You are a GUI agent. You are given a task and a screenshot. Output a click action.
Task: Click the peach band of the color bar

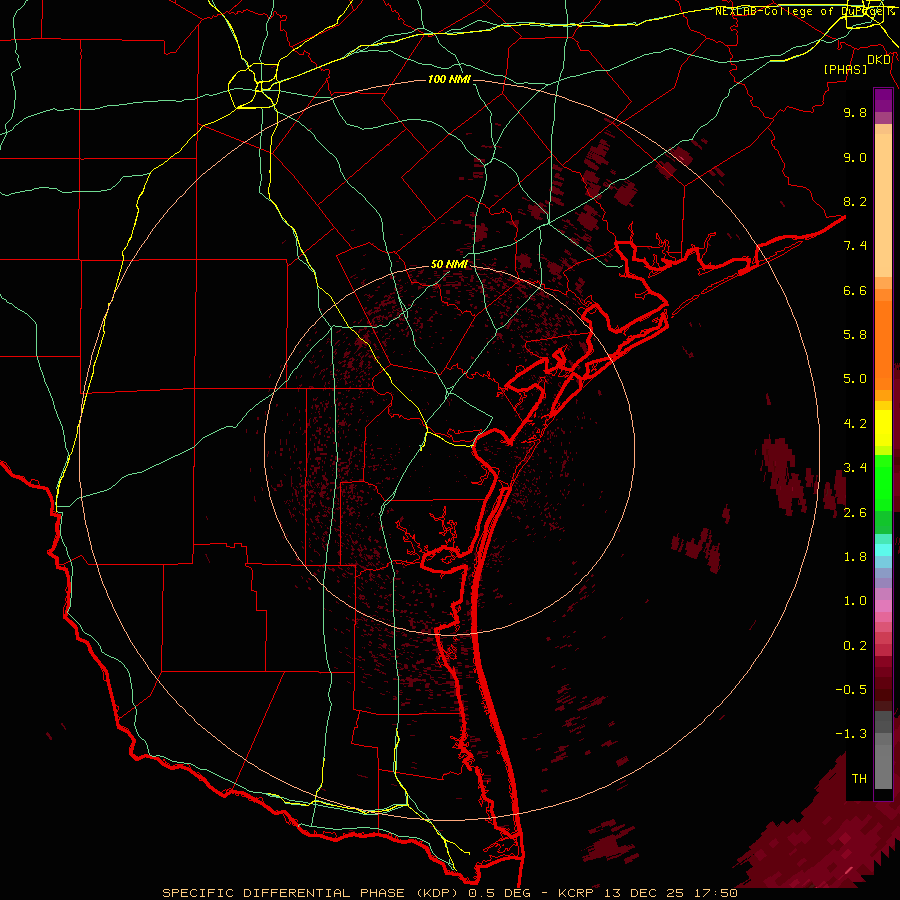[883, 205]
